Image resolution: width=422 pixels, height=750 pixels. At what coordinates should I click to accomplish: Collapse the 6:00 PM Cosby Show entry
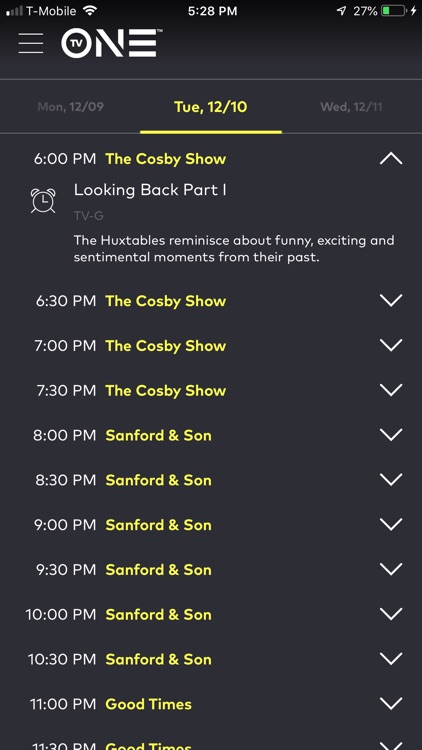pyautogui.click(x=391, y=159)
